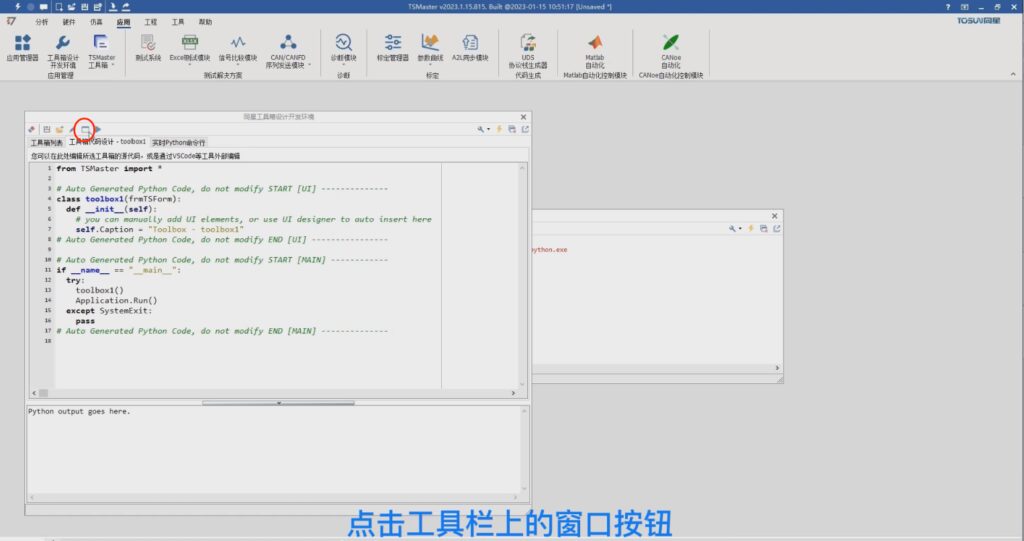
Task: Switch to the 工具箱列表 tab
Action: [x=46, y=143]
